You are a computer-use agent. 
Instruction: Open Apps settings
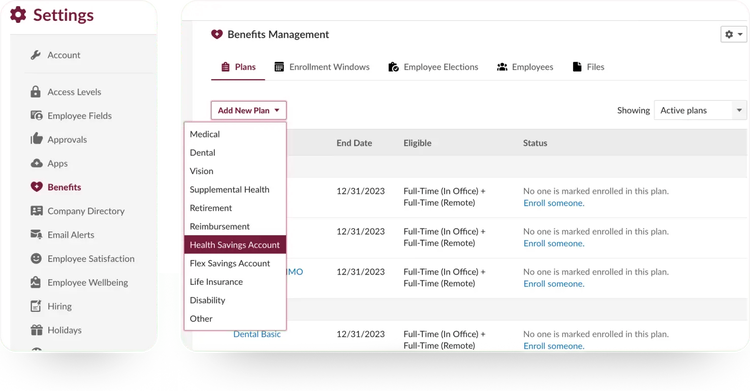[57, 163]
